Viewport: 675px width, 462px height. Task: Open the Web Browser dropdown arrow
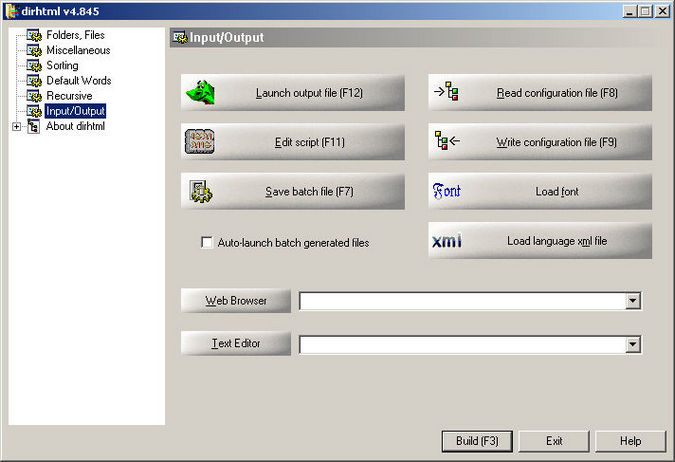(632, 301)
